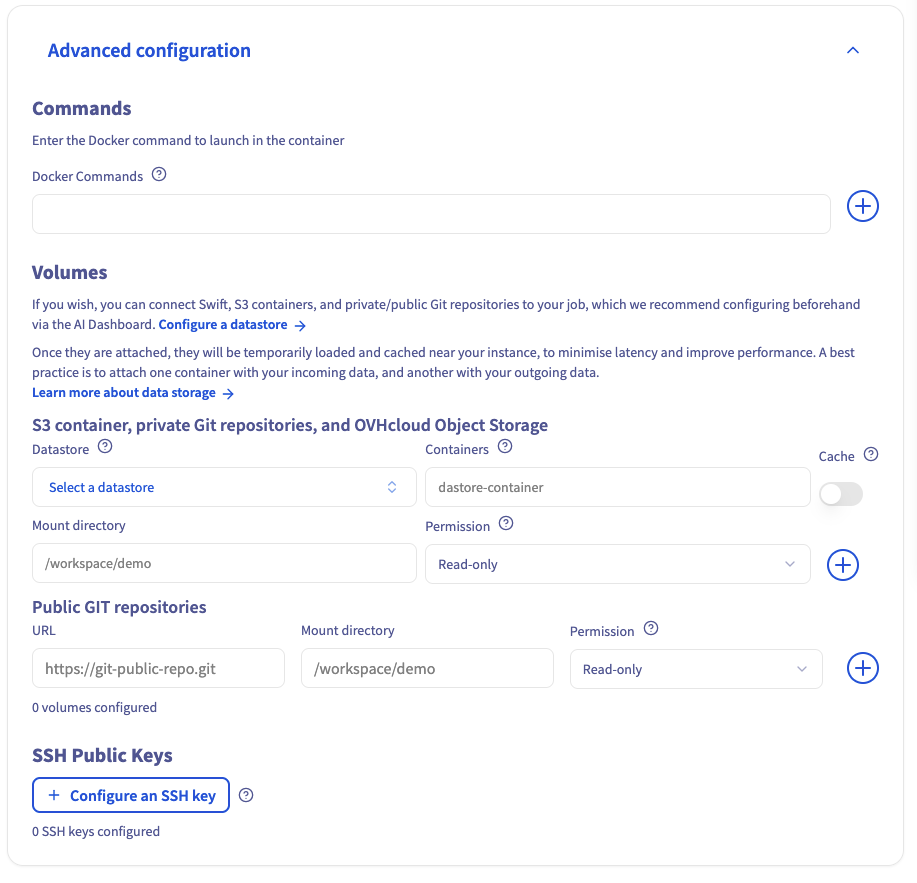This screenshot has height=883, width=917.
Task: Collapse the Advanced configuration section
Action: 852,51
